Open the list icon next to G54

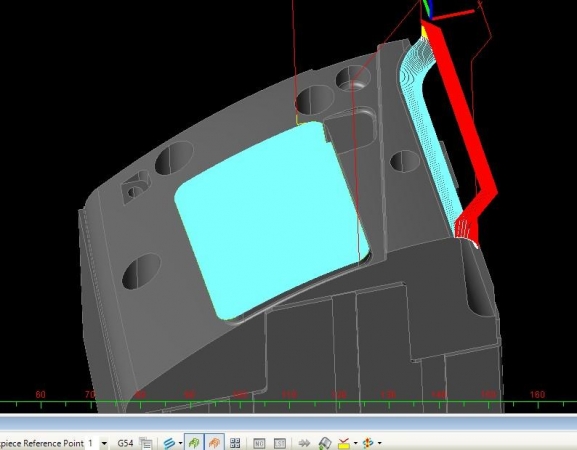tap(146, 443)
